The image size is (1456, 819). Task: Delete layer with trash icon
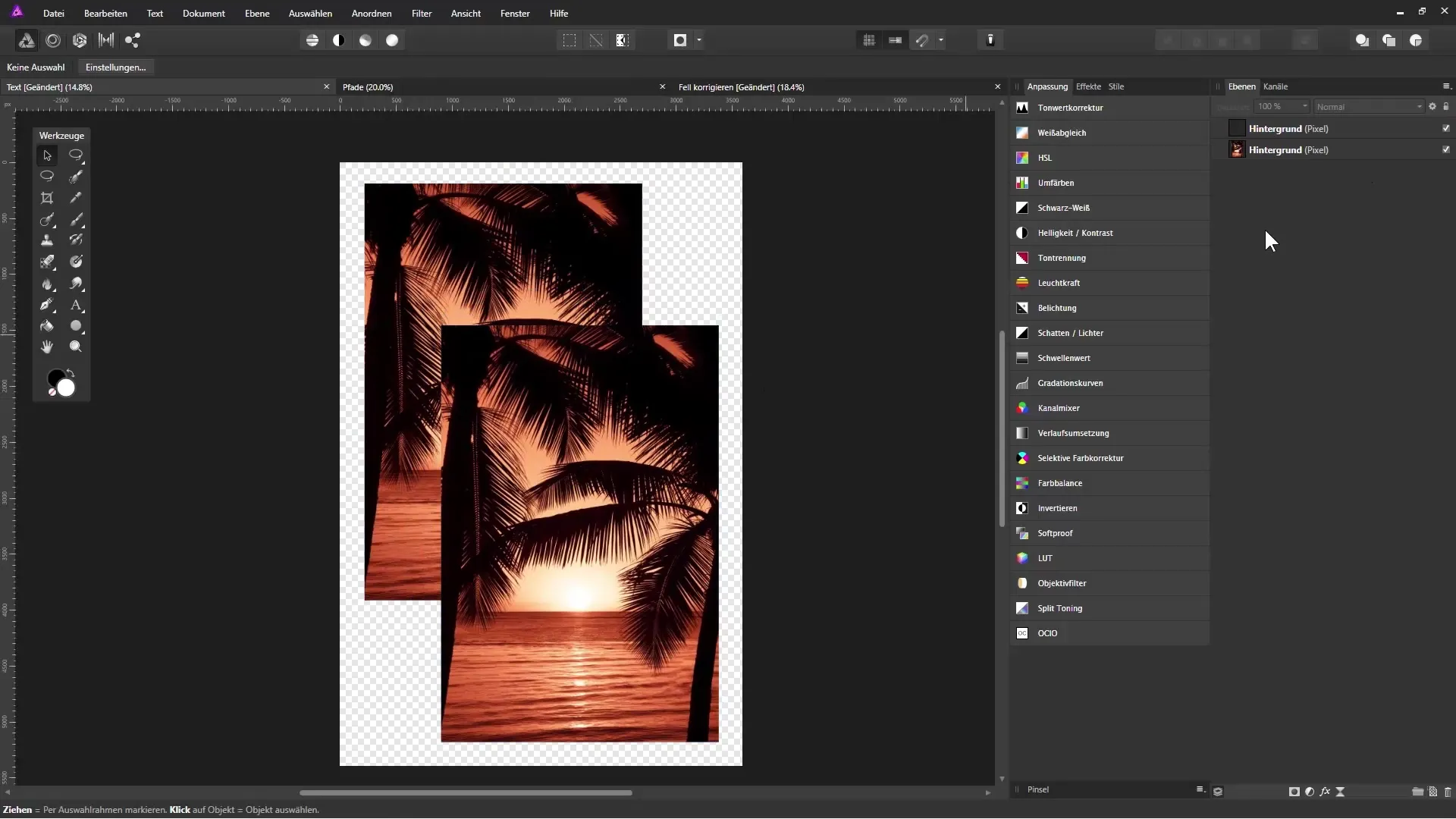(1448, 792)
